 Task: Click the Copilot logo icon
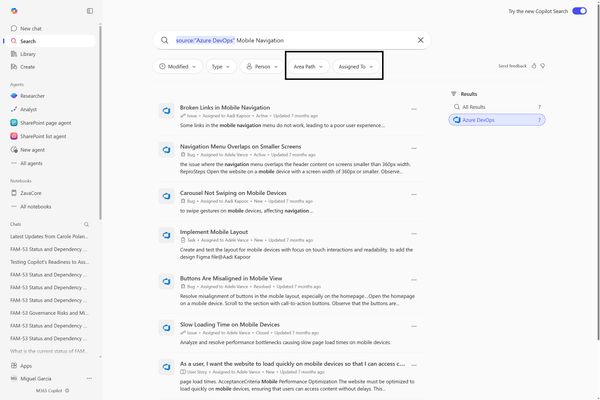click(14, 11)
